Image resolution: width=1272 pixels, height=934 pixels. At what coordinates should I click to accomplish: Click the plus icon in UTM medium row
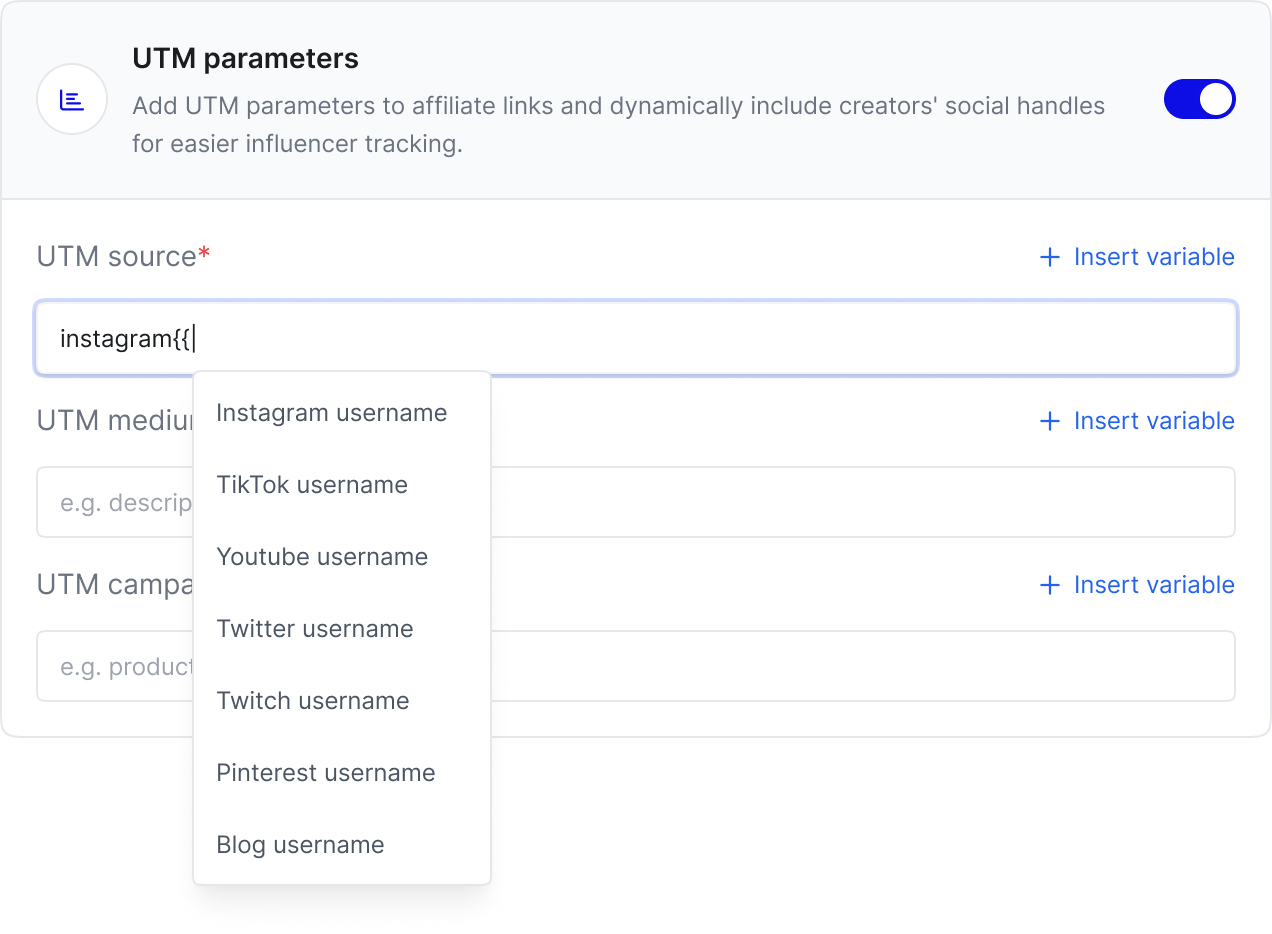click(1049, 421)
